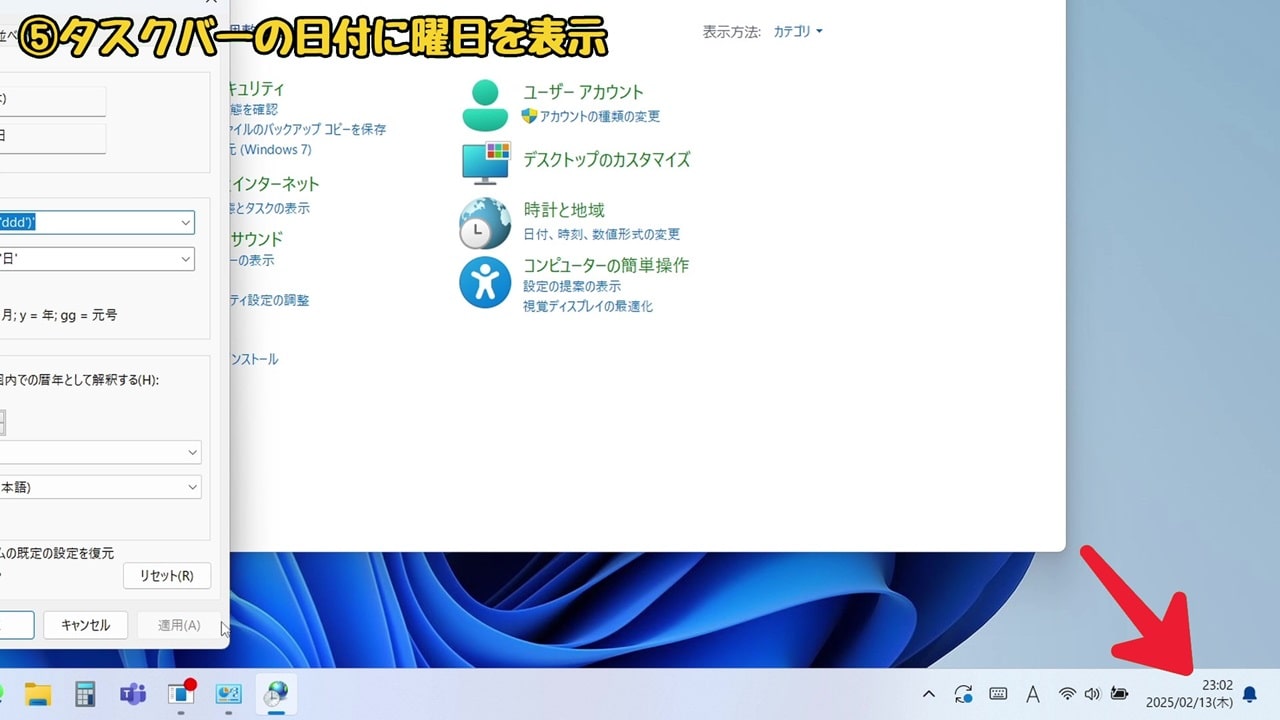
Task: Open the long date format dropdown ending in 日'
Action: coord(187,259)
